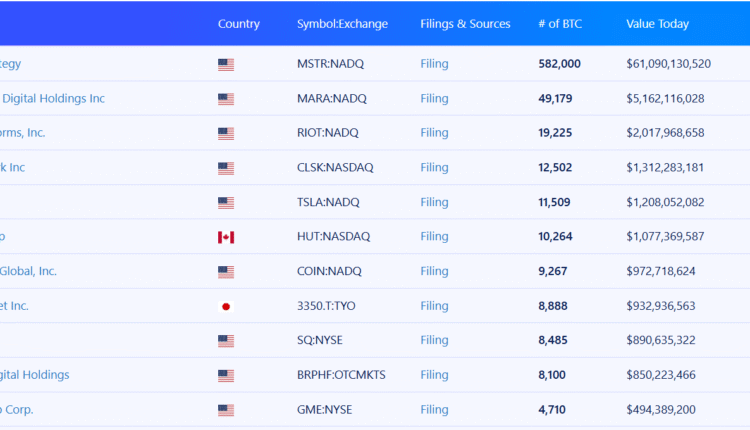Click the US flag beside GME:NYSE
The width and height of the screenshot is (750, 430).
[226, 411]
